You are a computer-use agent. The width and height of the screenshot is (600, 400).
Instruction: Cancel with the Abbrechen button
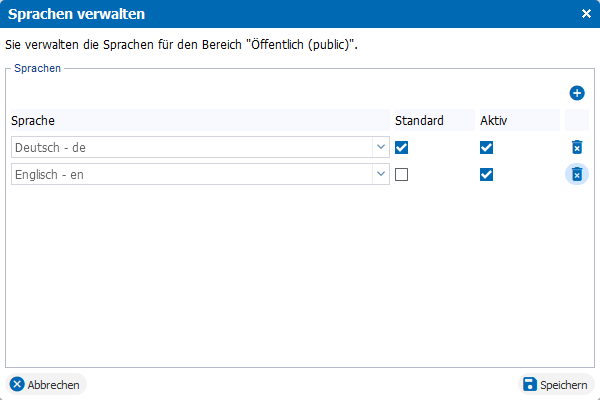[46, 384]
